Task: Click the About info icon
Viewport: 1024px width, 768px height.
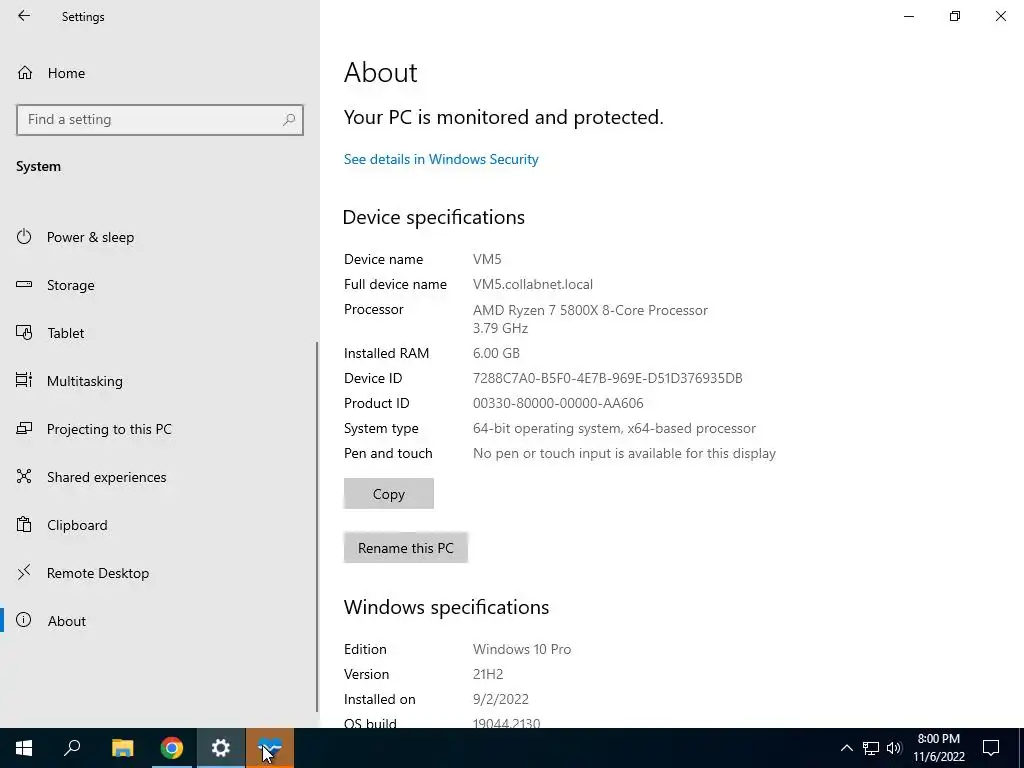Action: click(24, 620)
